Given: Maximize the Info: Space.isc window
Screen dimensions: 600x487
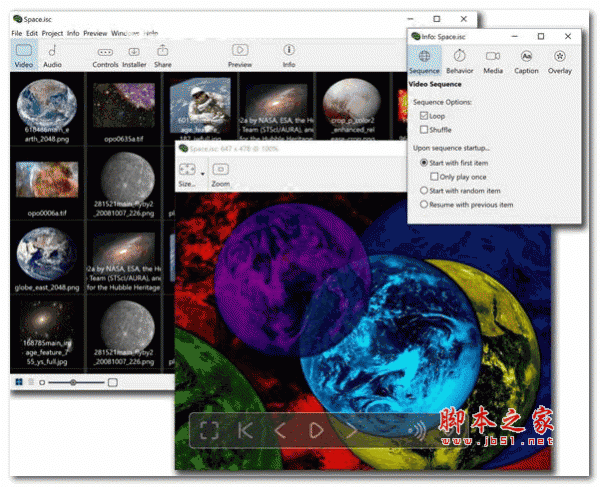Looking at the screenshot, I should coord(541,36).
